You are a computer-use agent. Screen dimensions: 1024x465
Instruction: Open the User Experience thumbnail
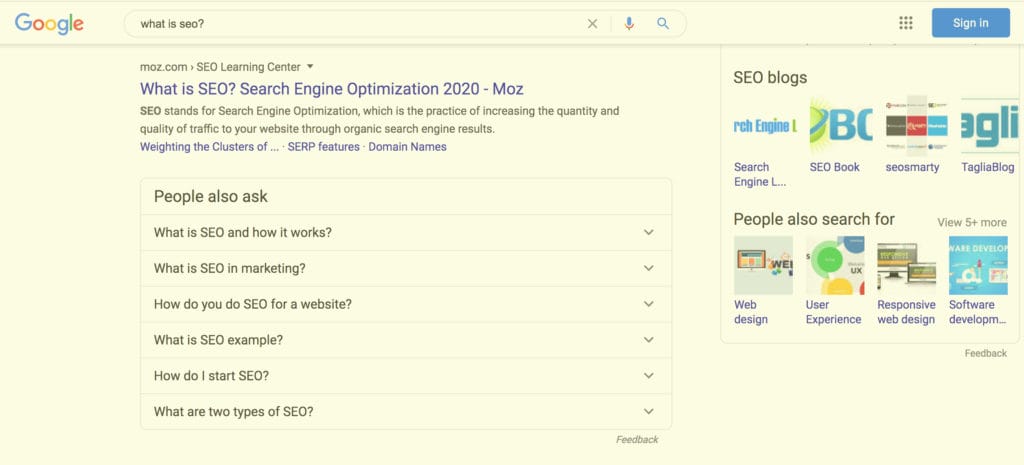[x=835, y=265]
